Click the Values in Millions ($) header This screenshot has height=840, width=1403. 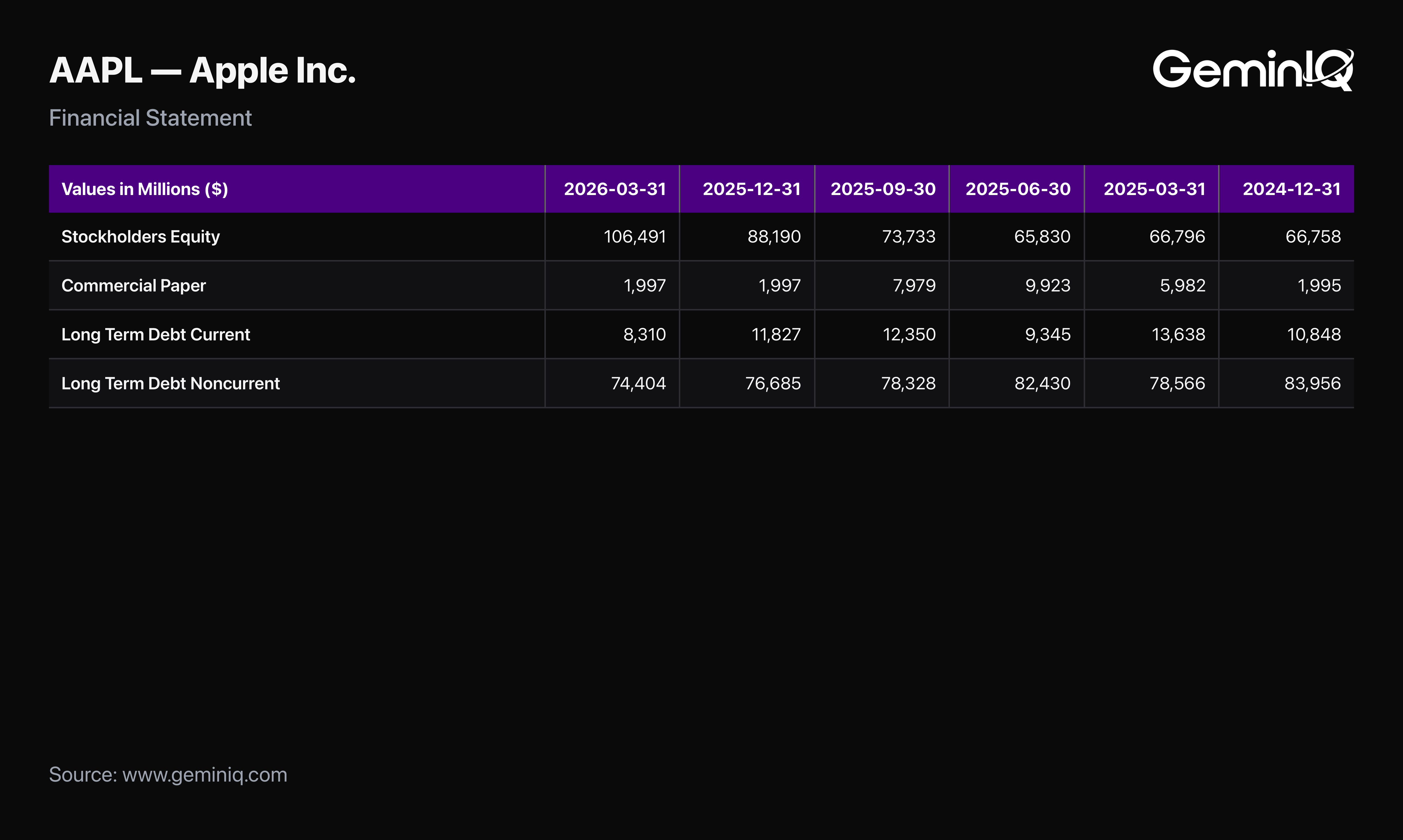pyautogui.click(x=144, y=189)
